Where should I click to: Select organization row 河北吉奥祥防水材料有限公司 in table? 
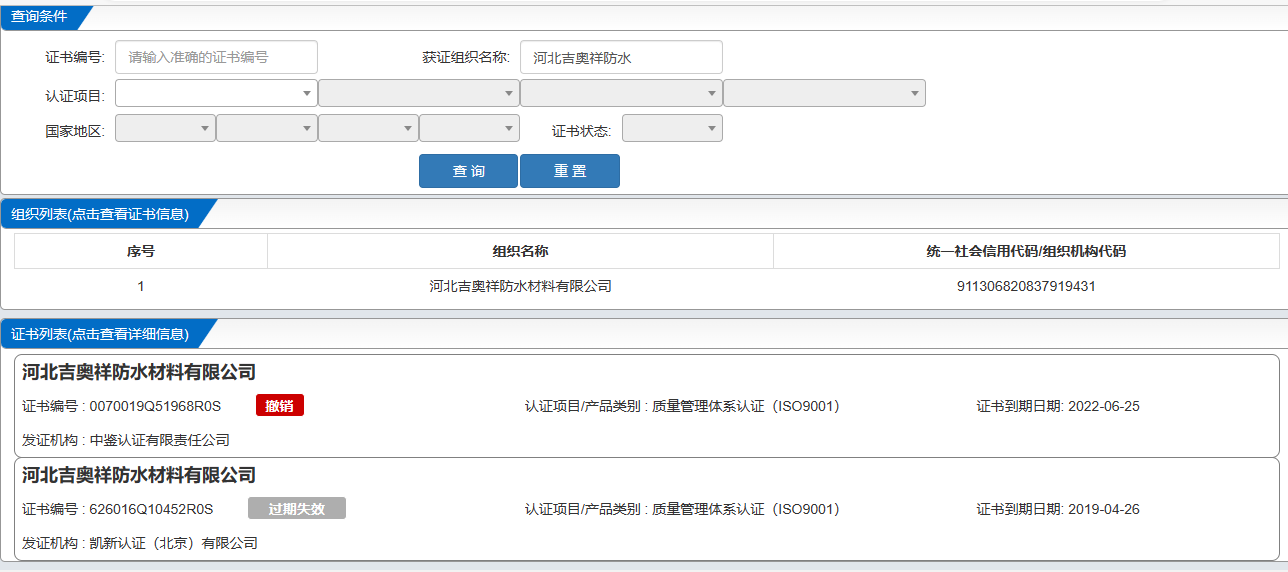[x=646, y=286]
